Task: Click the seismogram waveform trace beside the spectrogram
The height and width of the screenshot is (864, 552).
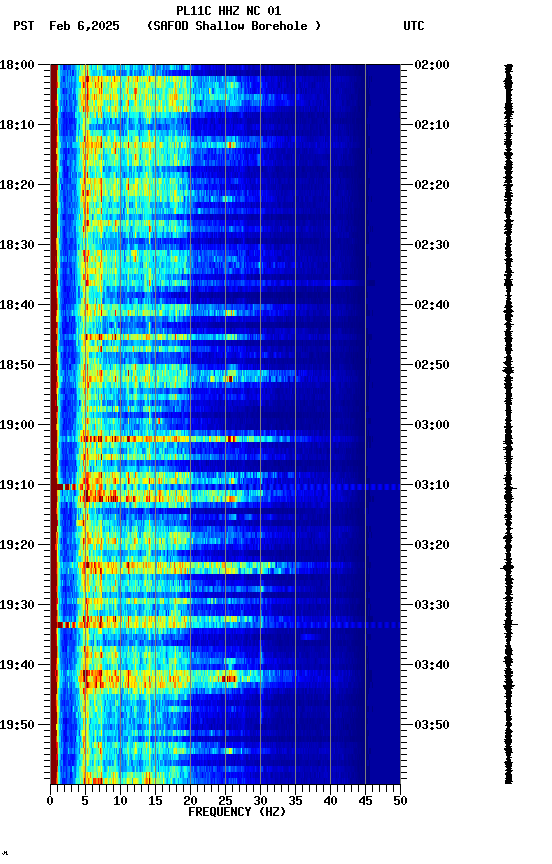Action: [508, 424]
